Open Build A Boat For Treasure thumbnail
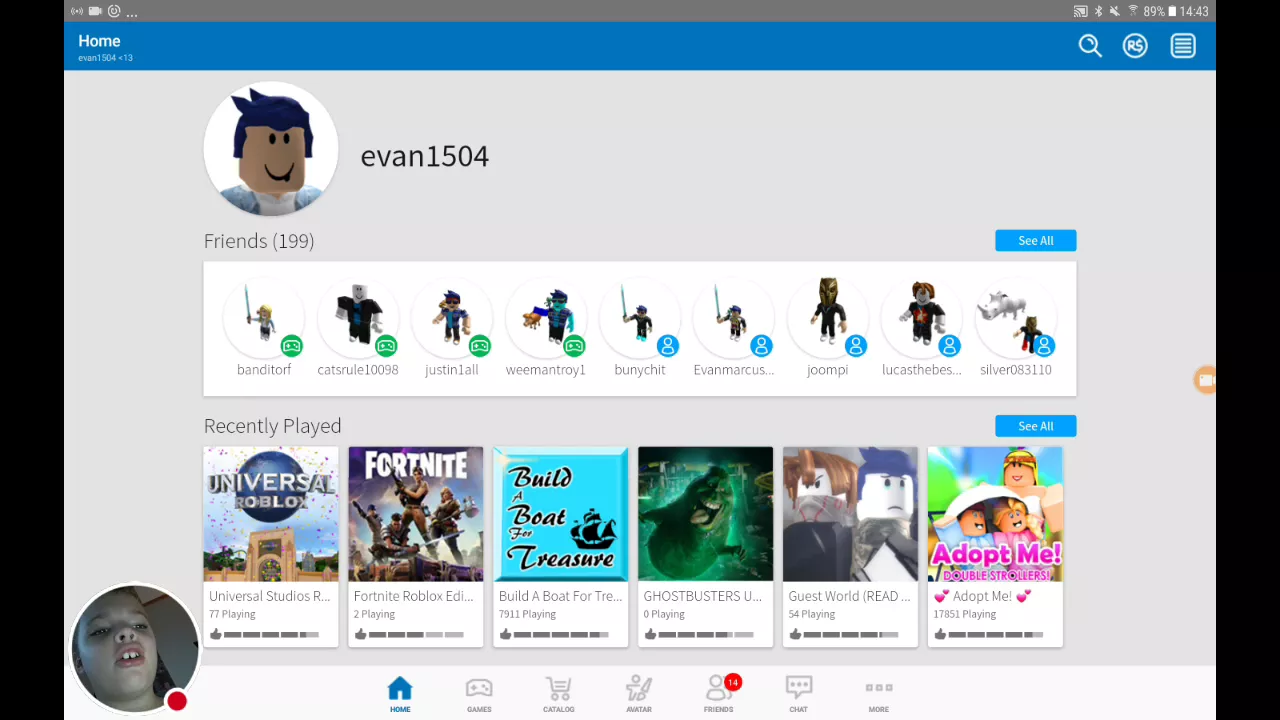This screenshot has width=1280, height=720. (x=561, y=514)
